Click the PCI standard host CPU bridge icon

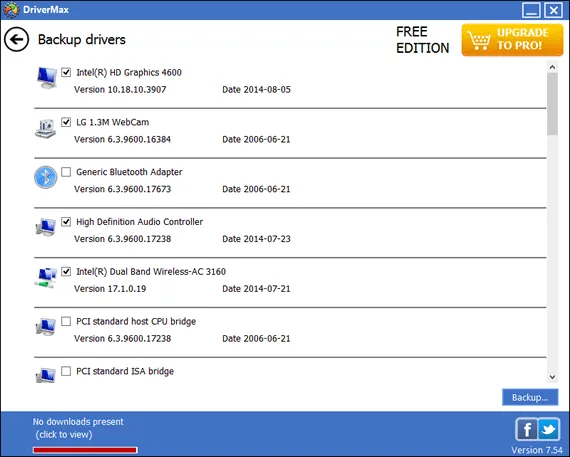[46, 326]
